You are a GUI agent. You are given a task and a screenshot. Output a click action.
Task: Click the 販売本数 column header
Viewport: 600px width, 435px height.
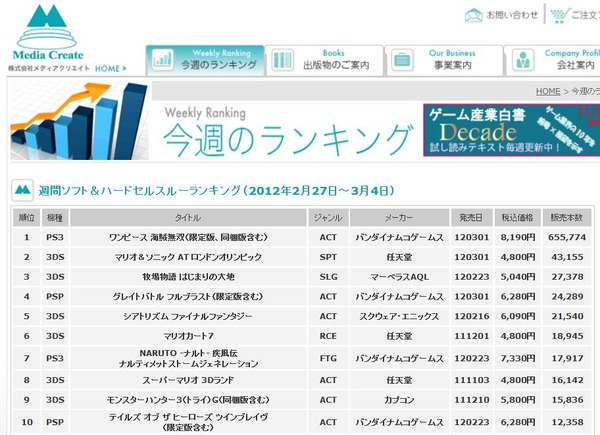[x=567, y=218]
